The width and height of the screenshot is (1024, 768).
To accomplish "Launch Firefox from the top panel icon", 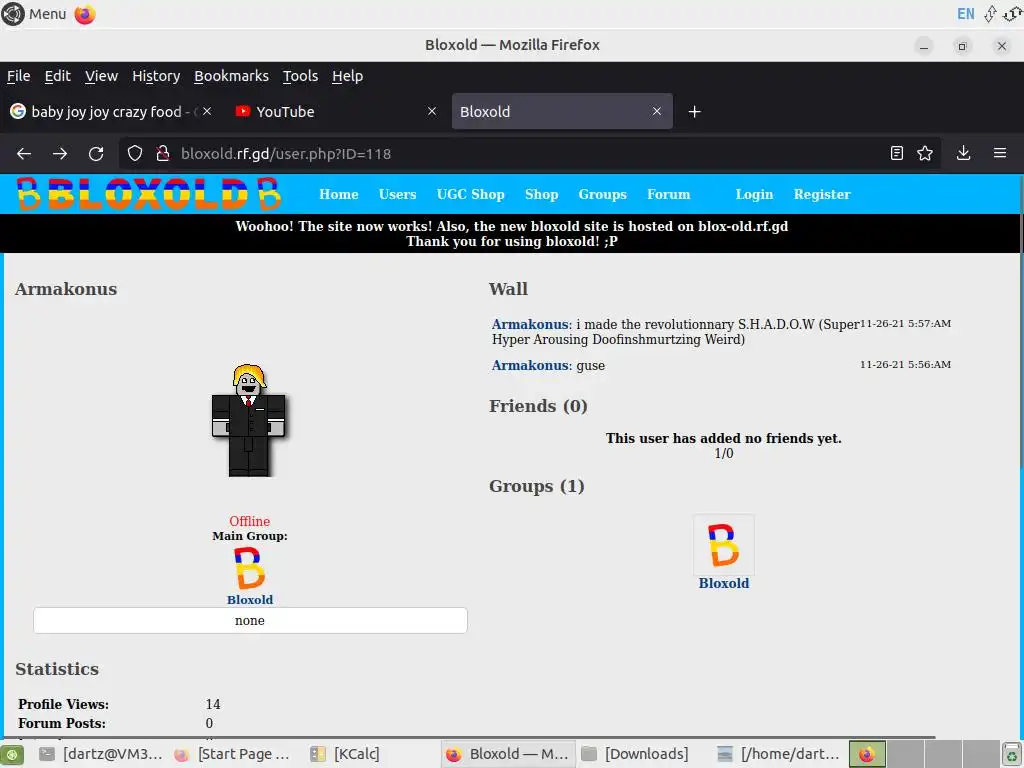I will (x=85, y=14).
